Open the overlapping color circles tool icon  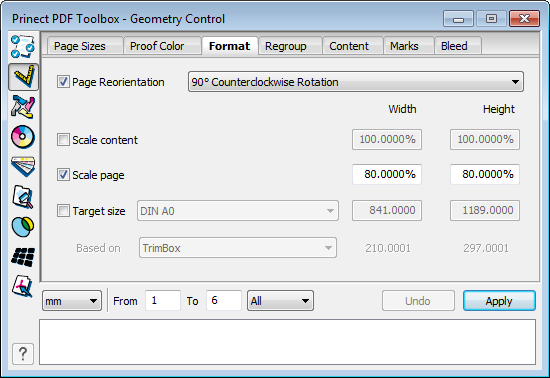pos(23,227)
